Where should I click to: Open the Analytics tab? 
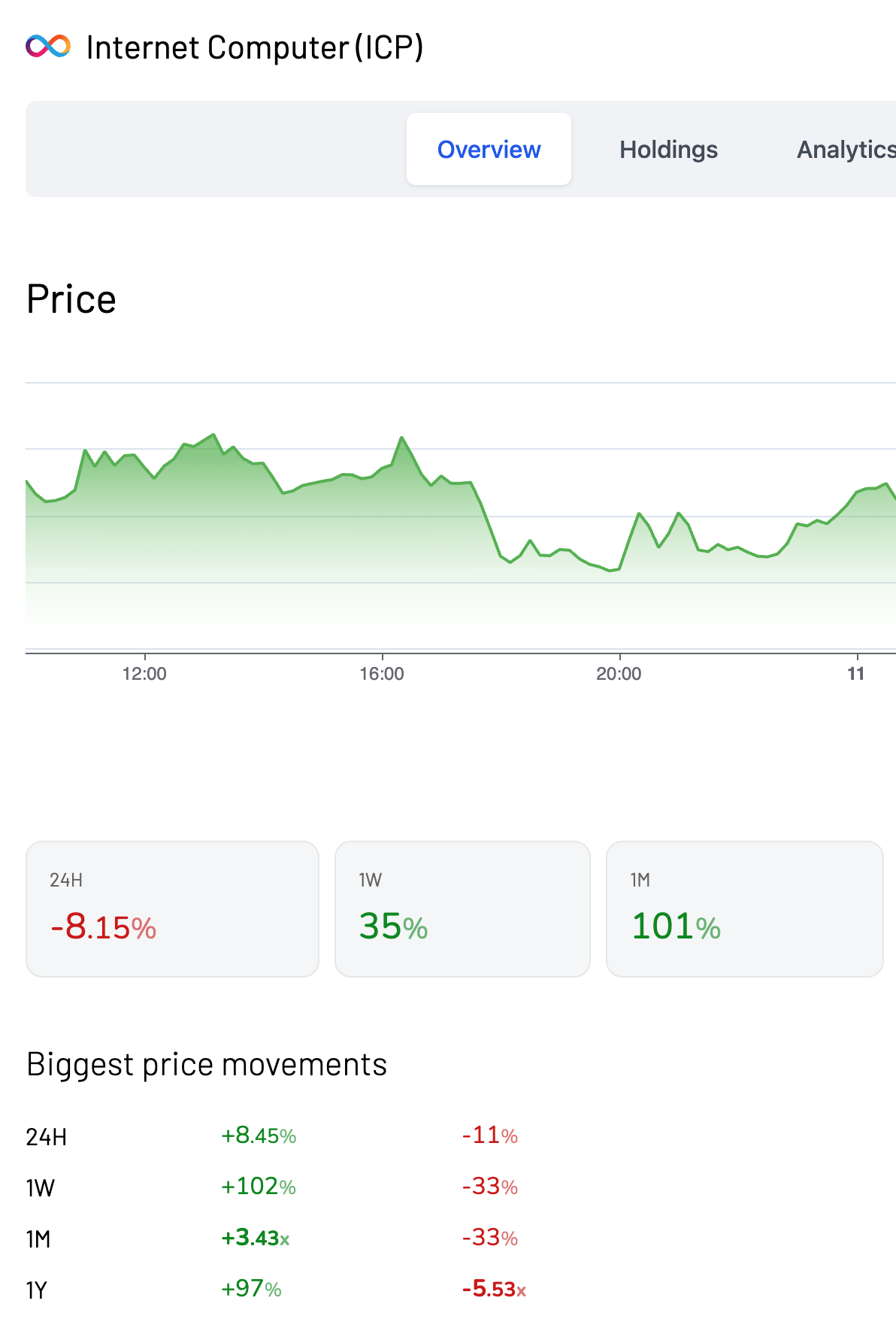846,150
